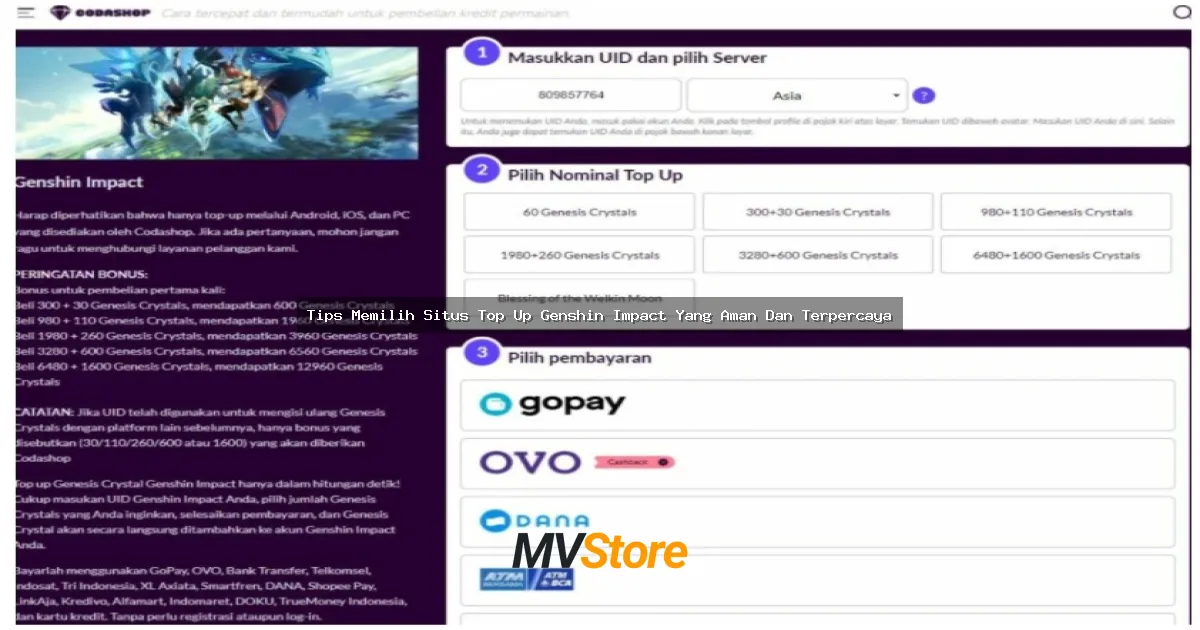Click the Pilih Nominal Top Up heading
Screen dimensions: 1200x630
[x=595, y=175]
